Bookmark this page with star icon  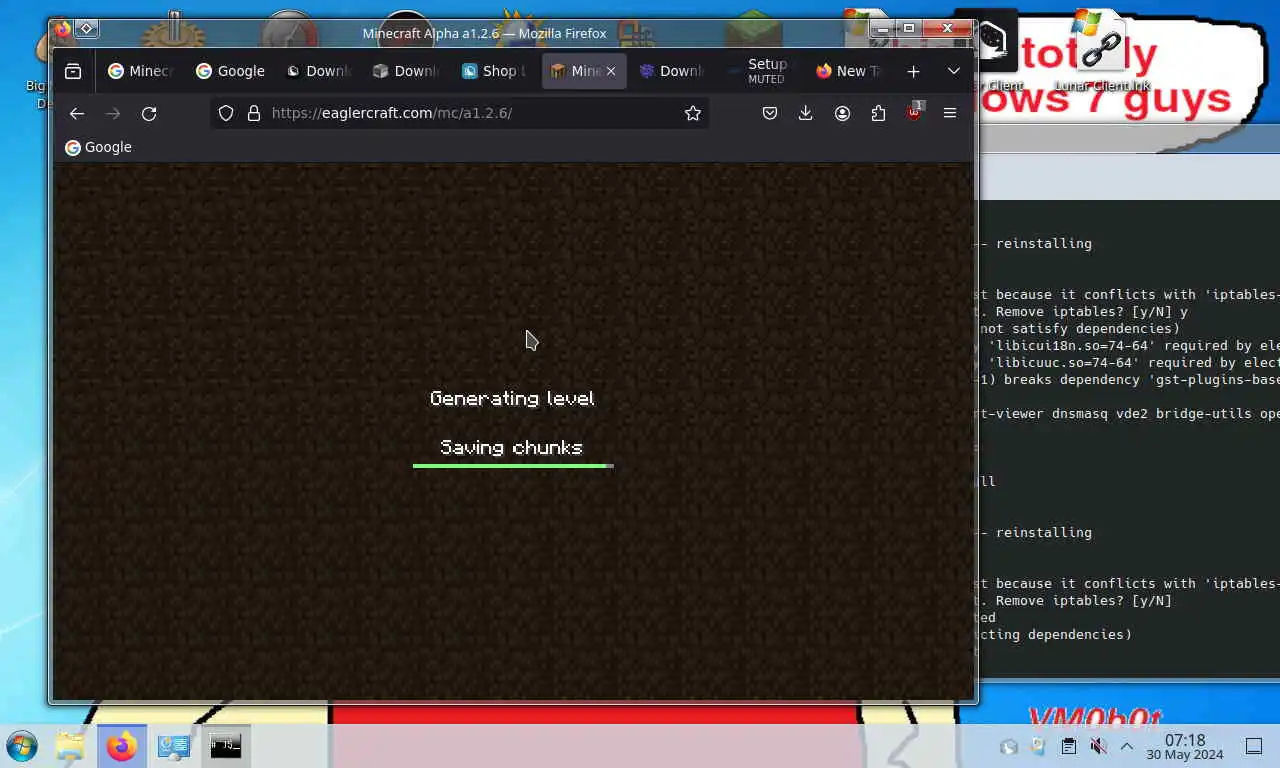(x=692, y=113)
